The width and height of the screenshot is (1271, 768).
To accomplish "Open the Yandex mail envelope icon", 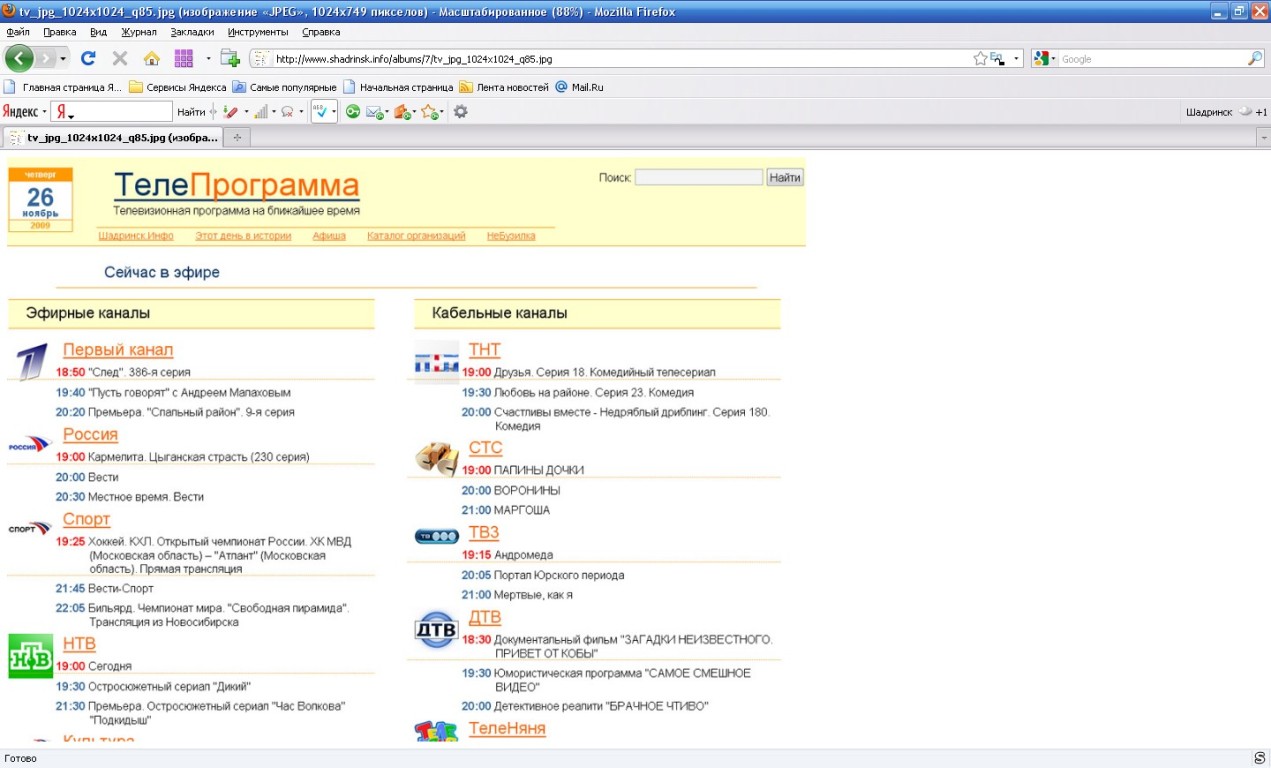I will click(x=375, y=112).
